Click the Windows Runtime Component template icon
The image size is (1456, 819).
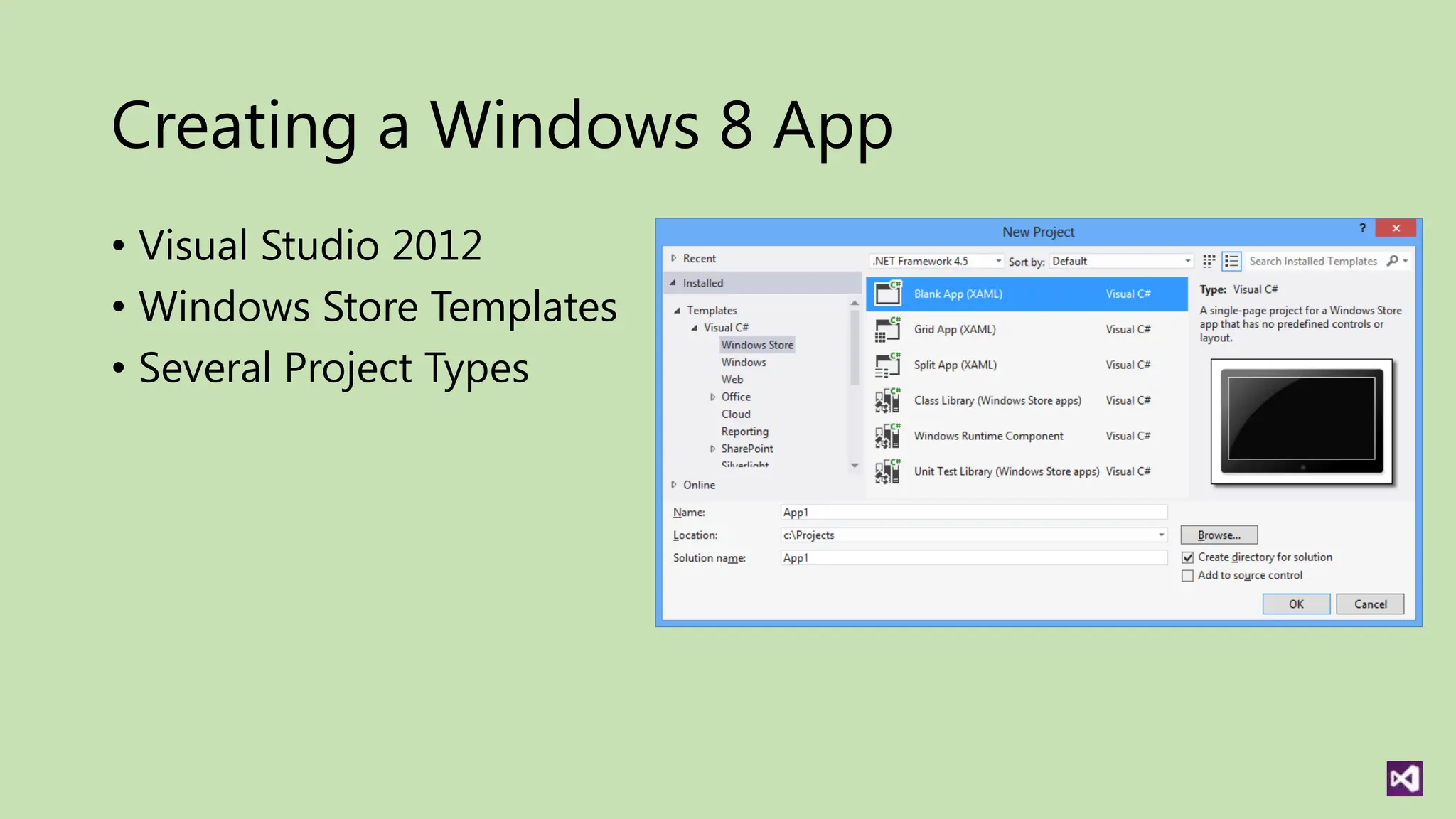[x=887, y=436]
